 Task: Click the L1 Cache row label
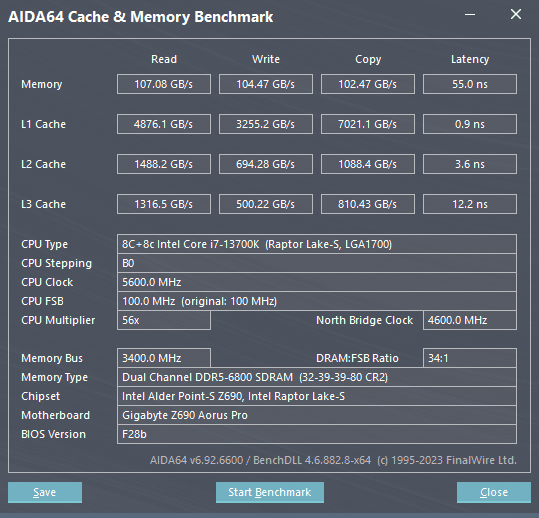43,124
